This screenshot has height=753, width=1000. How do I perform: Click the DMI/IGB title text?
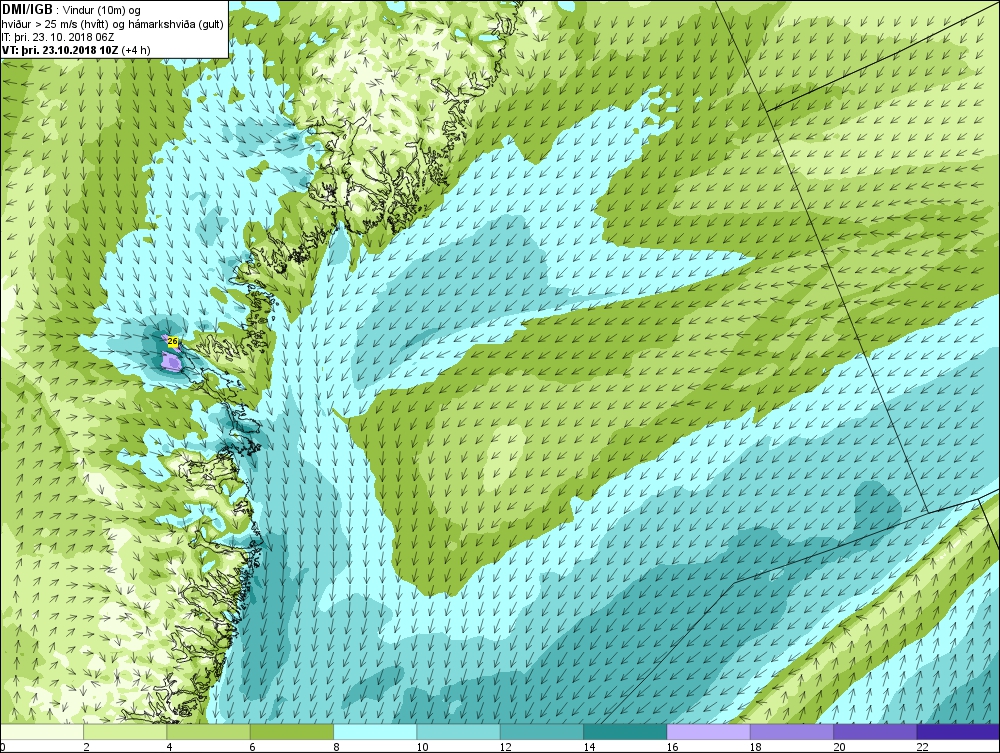[27, 10]
